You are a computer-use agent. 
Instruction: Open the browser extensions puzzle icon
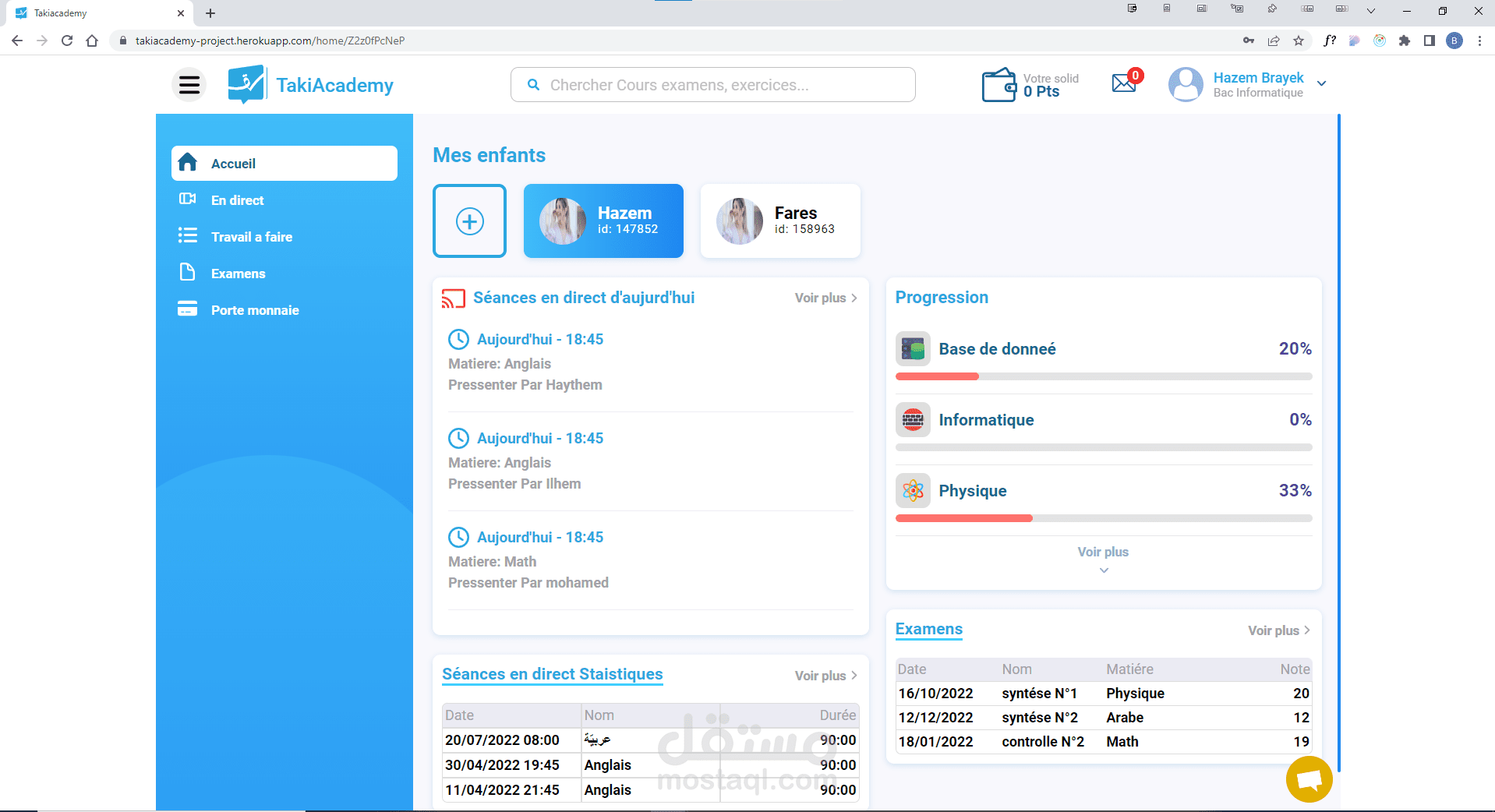pos(1405,41)
